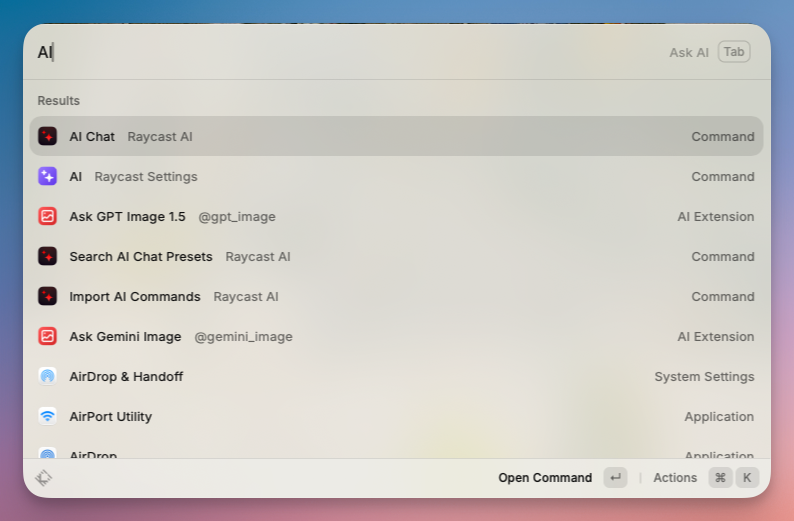Click the Import AI Commands icon

(47, 296)
